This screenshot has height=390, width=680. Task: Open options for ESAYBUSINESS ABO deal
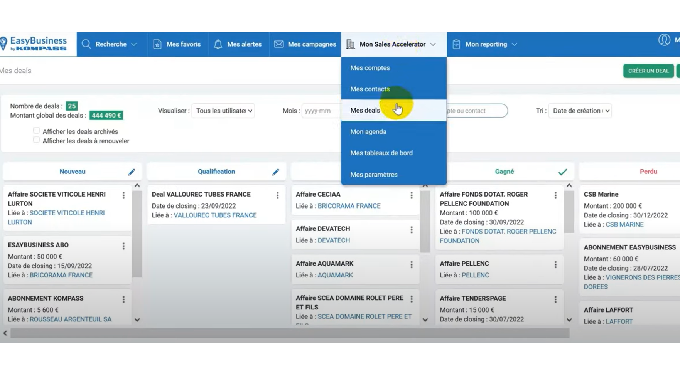pos(124,246)
